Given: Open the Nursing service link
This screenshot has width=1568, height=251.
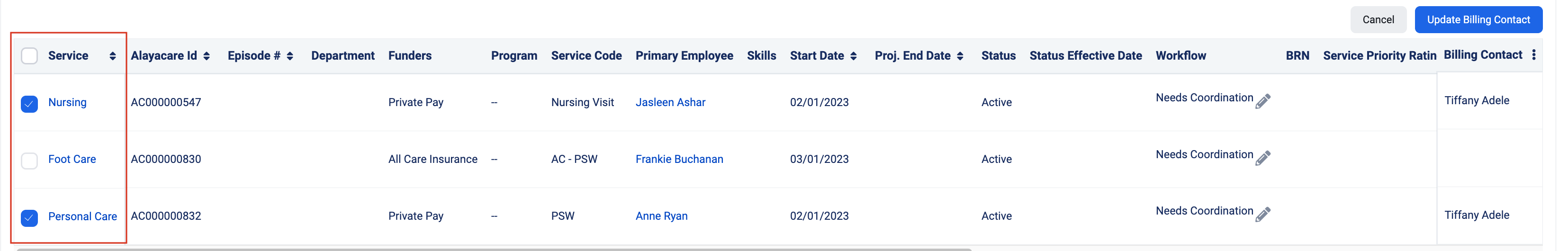Looking at the screenshot, I should click(x=67, y=102).
